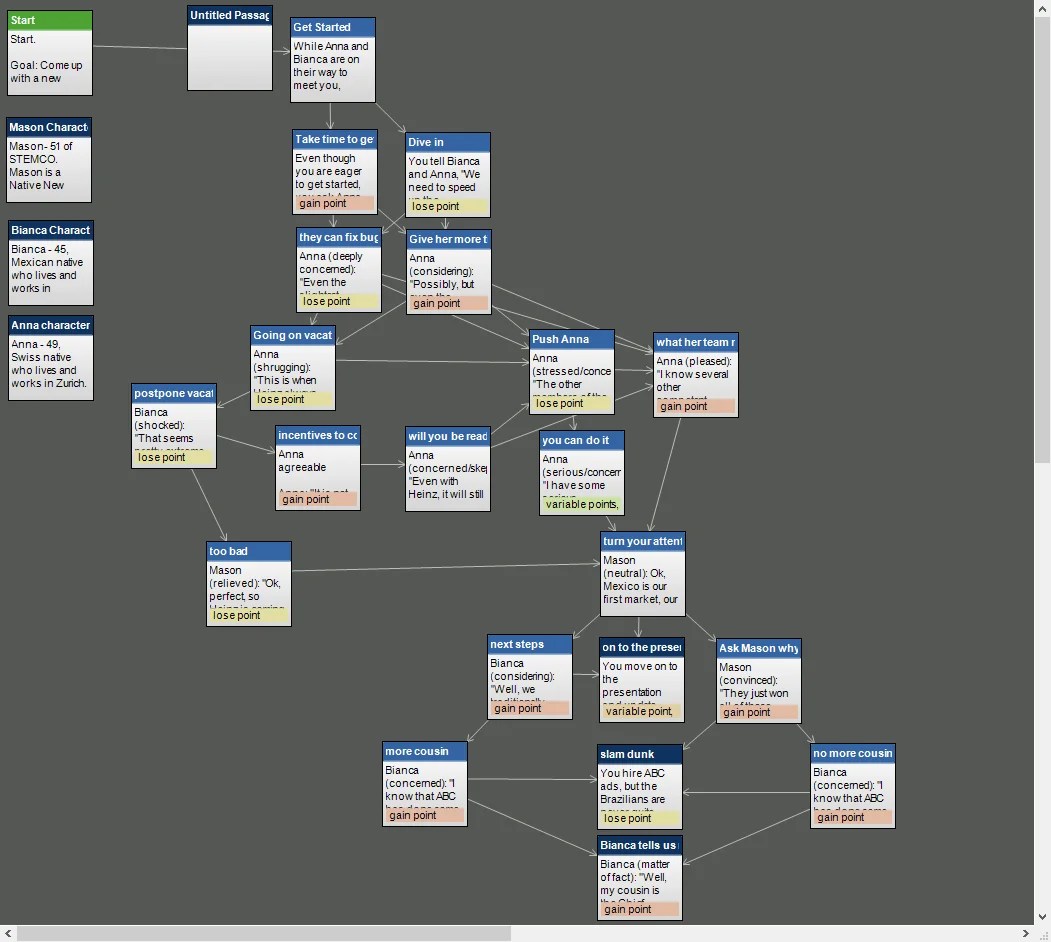Click the Dive in passage

(448, 175)
